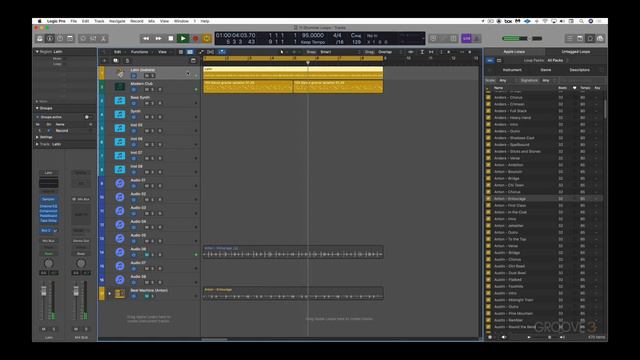Screen dimensions: 640x360
Task: Toggle global Solo S button in track header
Action: click(127, 60)
